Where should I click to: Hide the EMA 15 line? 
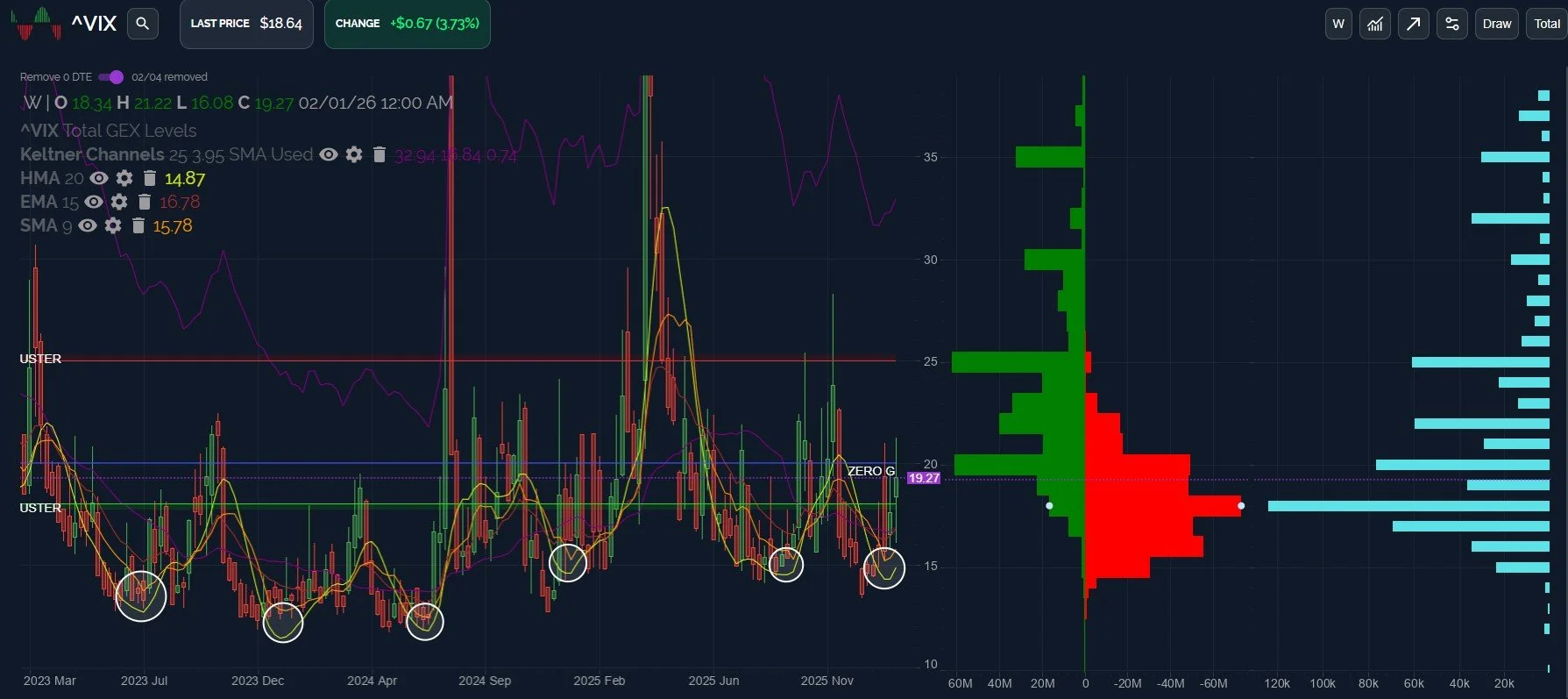point(94,202)
